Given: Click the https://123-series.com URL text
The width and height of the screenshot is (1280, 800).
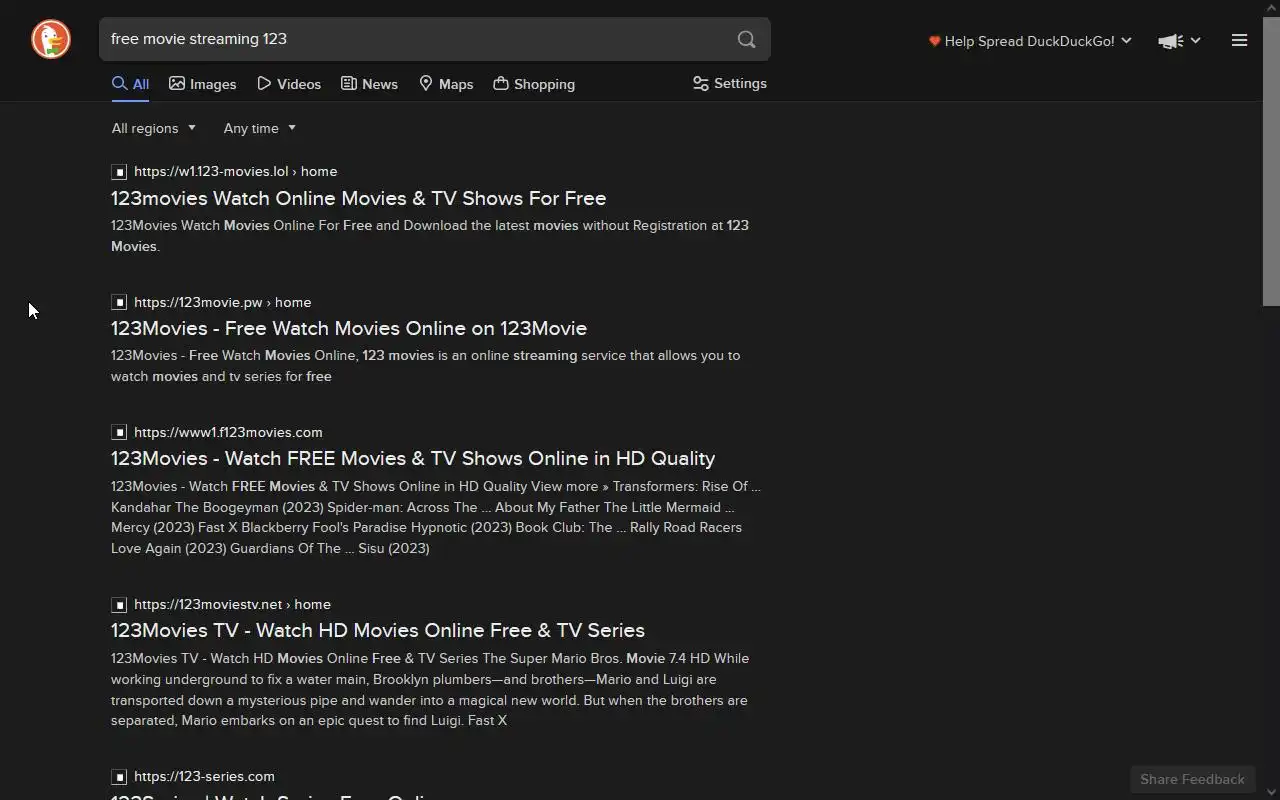Looking at the screenshot, I should [204, 777].
